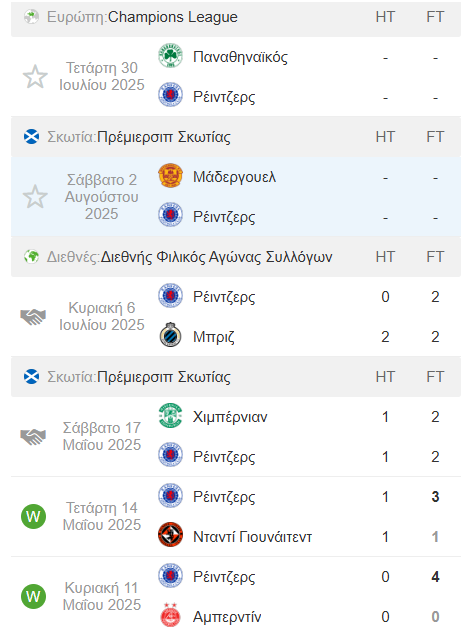Click the globe icon next to Ευρώπη

[x=32, y=17]
